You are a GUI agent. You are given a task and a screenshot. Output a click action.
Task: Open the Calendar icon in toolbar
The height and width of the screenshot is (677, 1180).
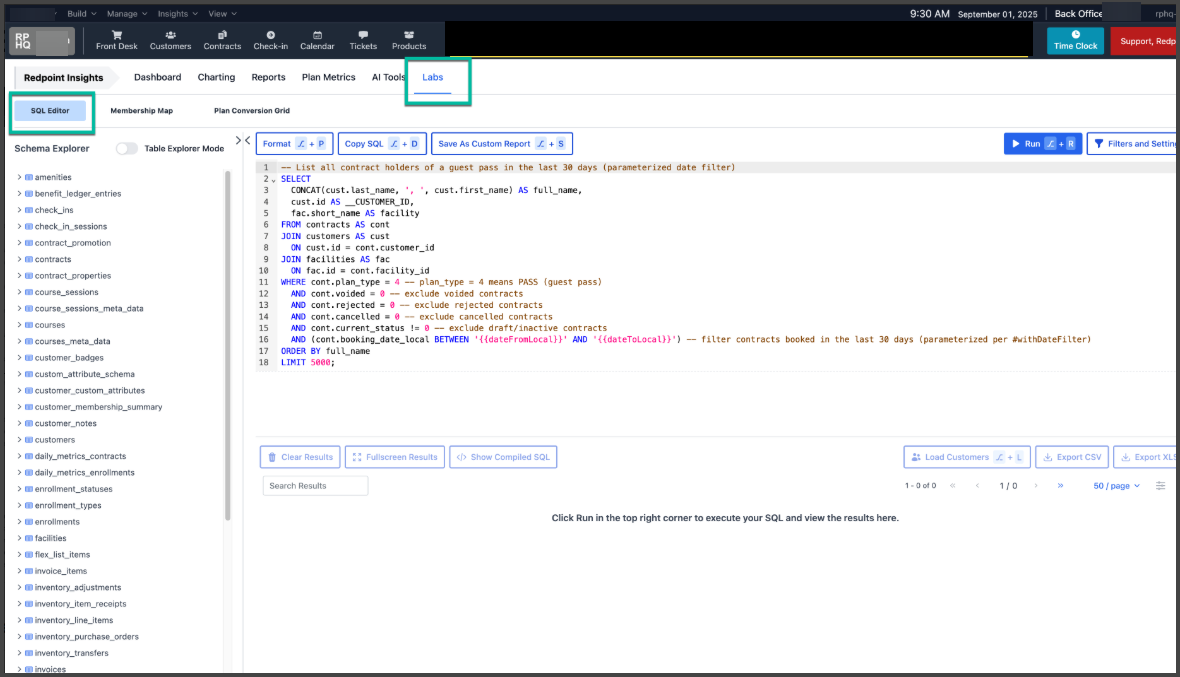tap(317, 35)
